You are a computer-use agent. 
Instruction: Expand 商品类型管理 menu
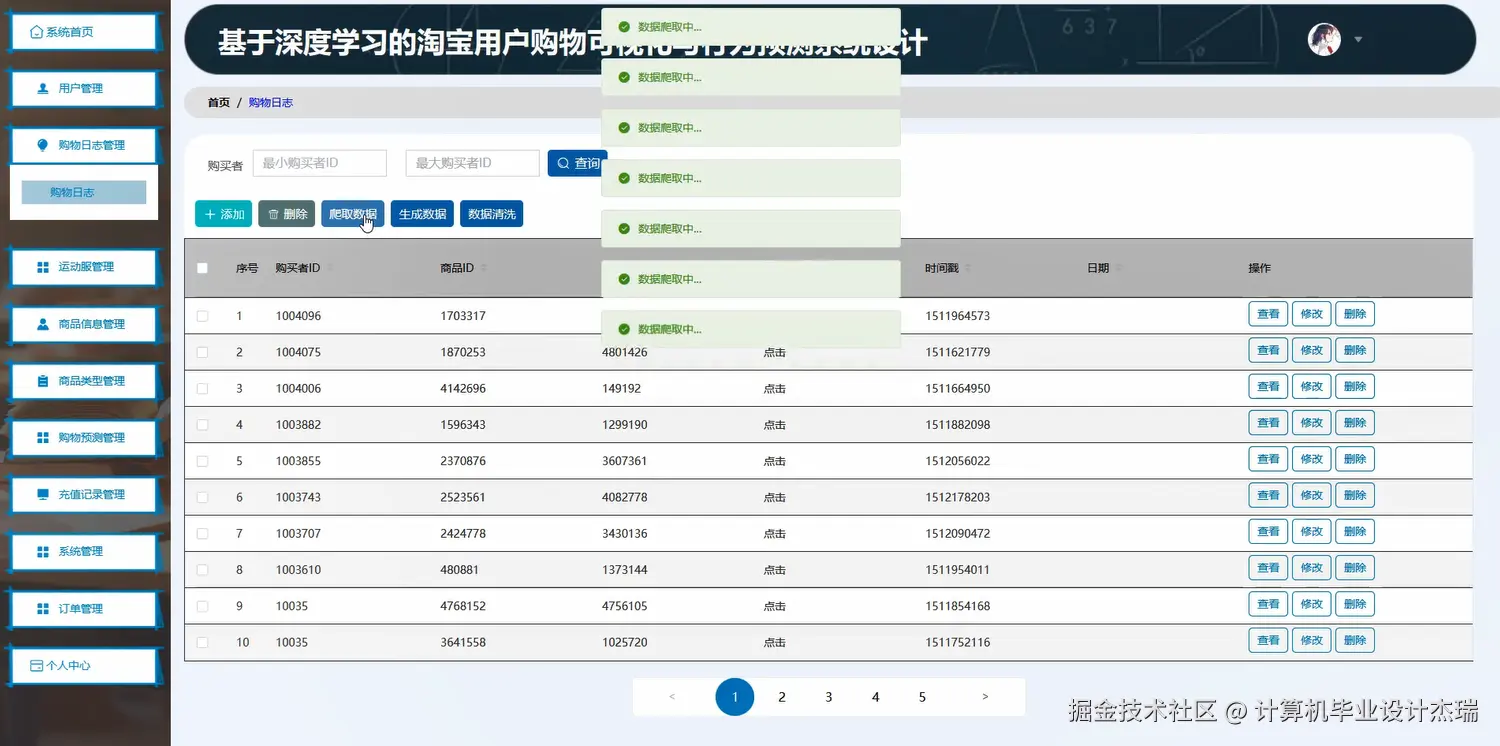point(83,381)
